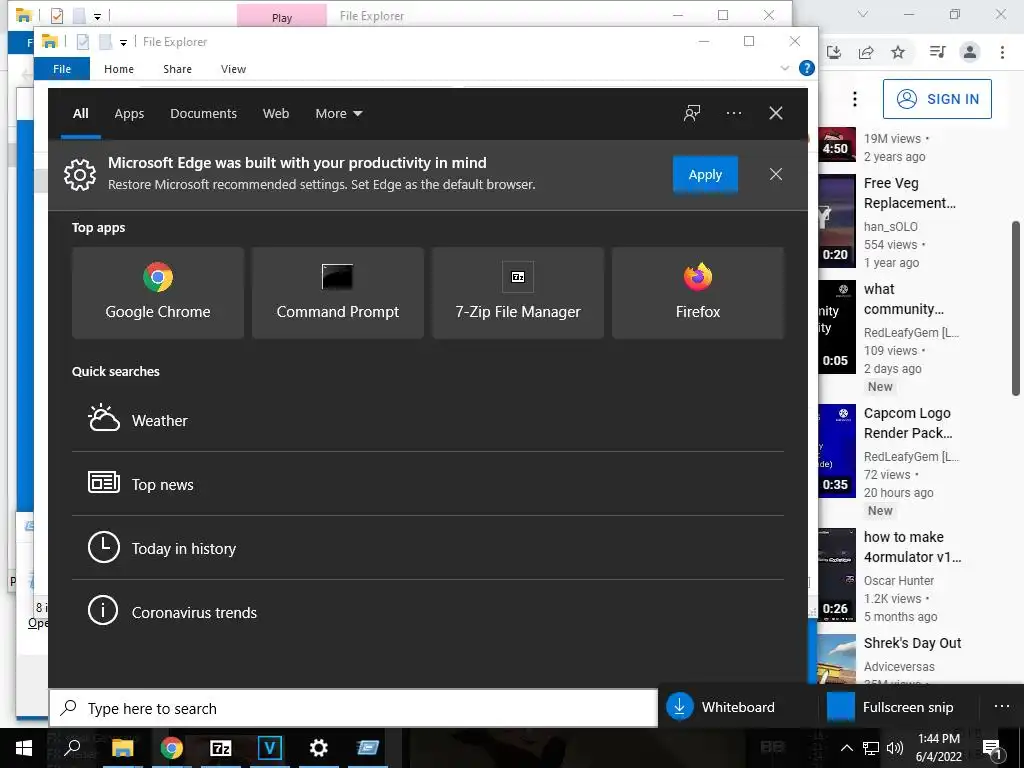Switch to the Web search tab
Screen dimensions: 1024x768
276,114
